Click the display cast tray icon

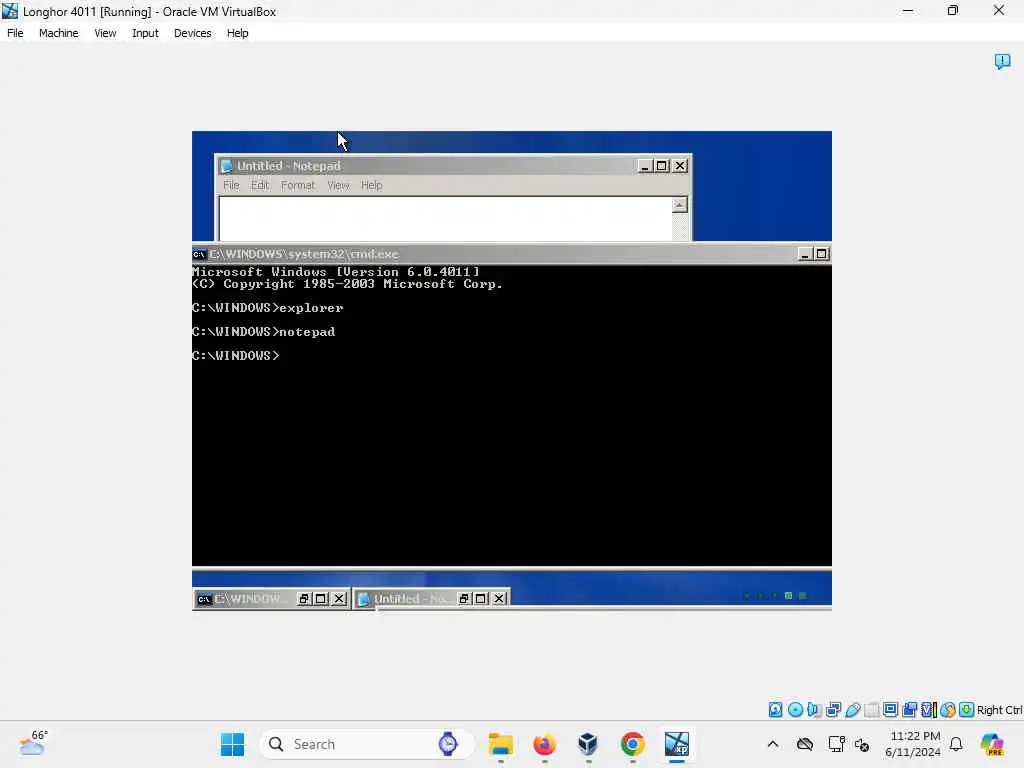pos(836,744)
